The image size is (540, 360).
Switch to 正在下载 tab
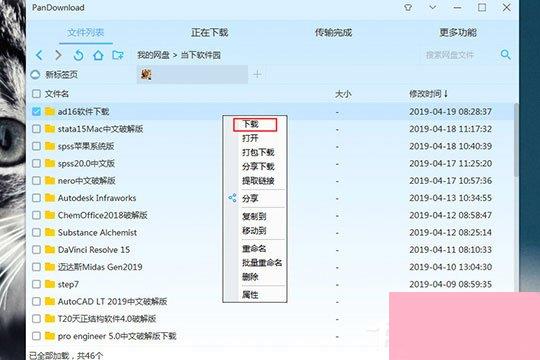click(x=210, y=33)
